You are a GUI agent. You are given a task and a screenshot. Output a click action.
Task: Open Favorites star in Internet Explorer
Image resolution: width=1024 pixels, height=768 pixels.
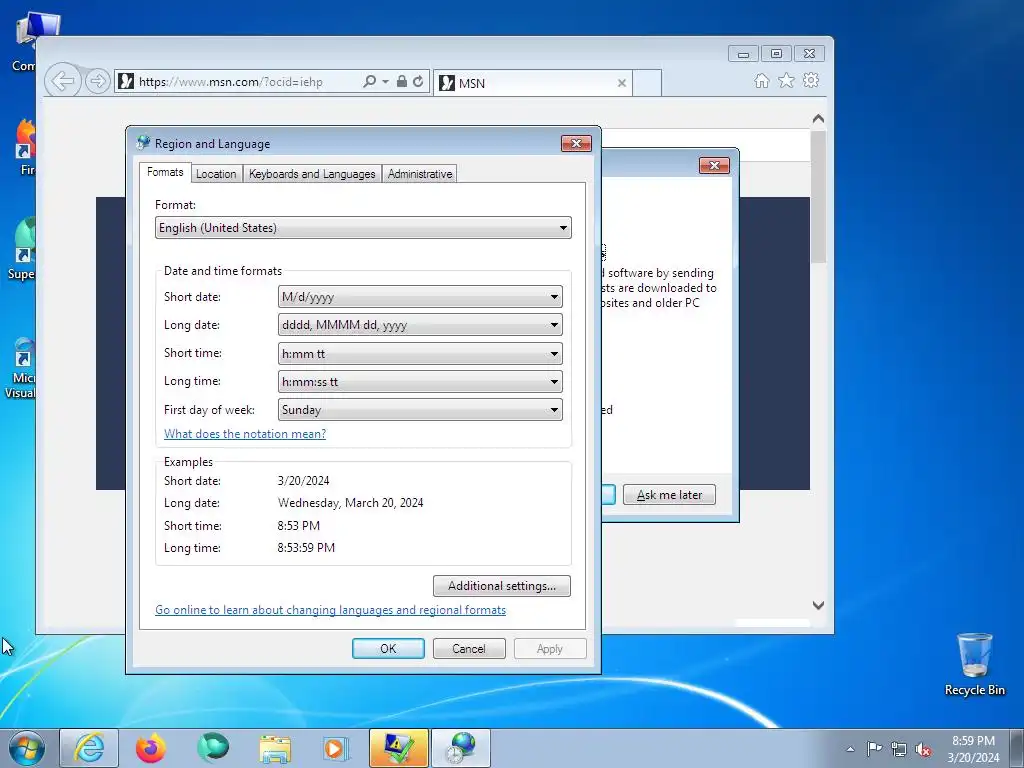(x=786, y=80)
